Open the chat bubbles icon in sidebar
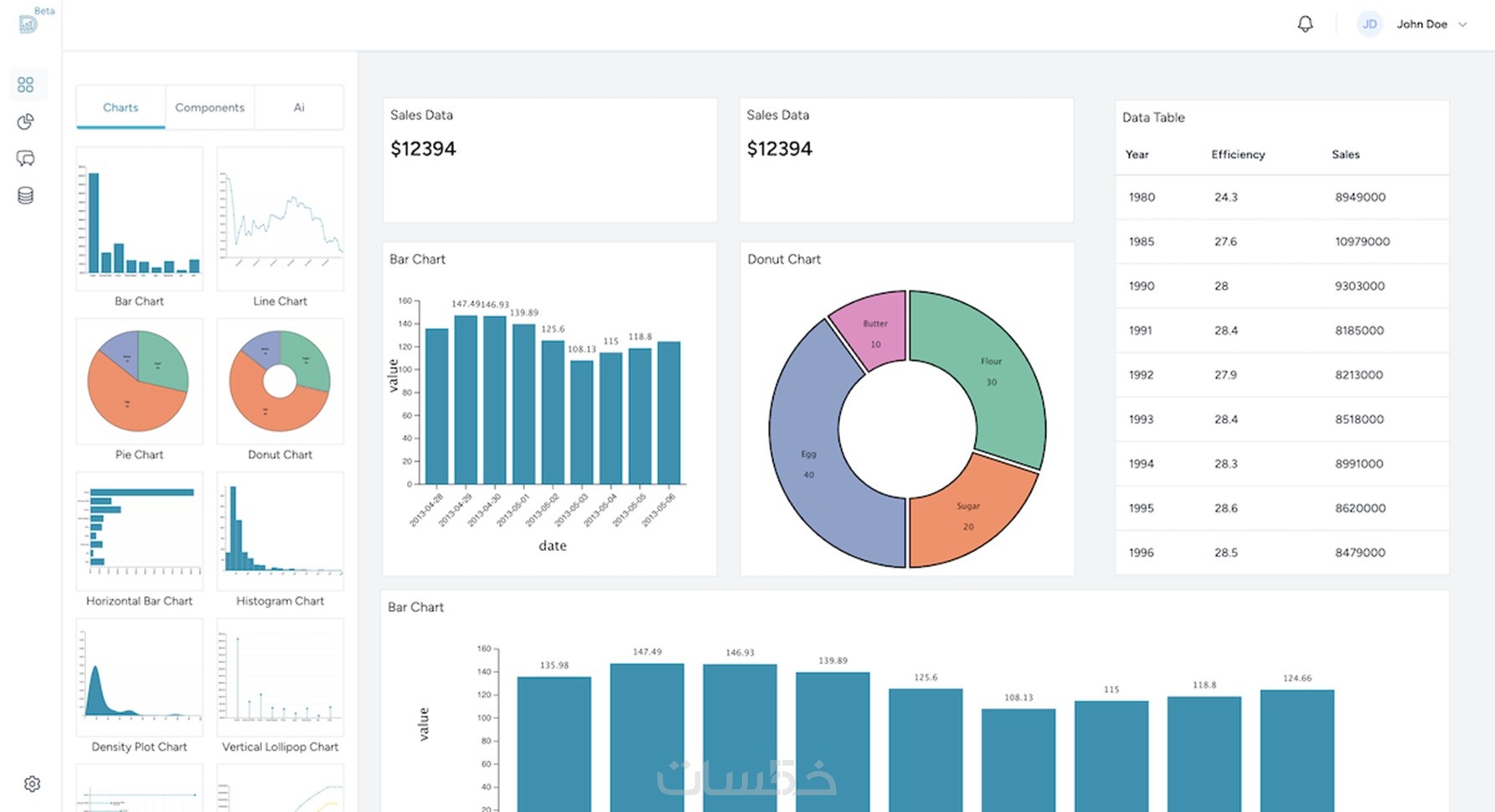 coord(26,158)
